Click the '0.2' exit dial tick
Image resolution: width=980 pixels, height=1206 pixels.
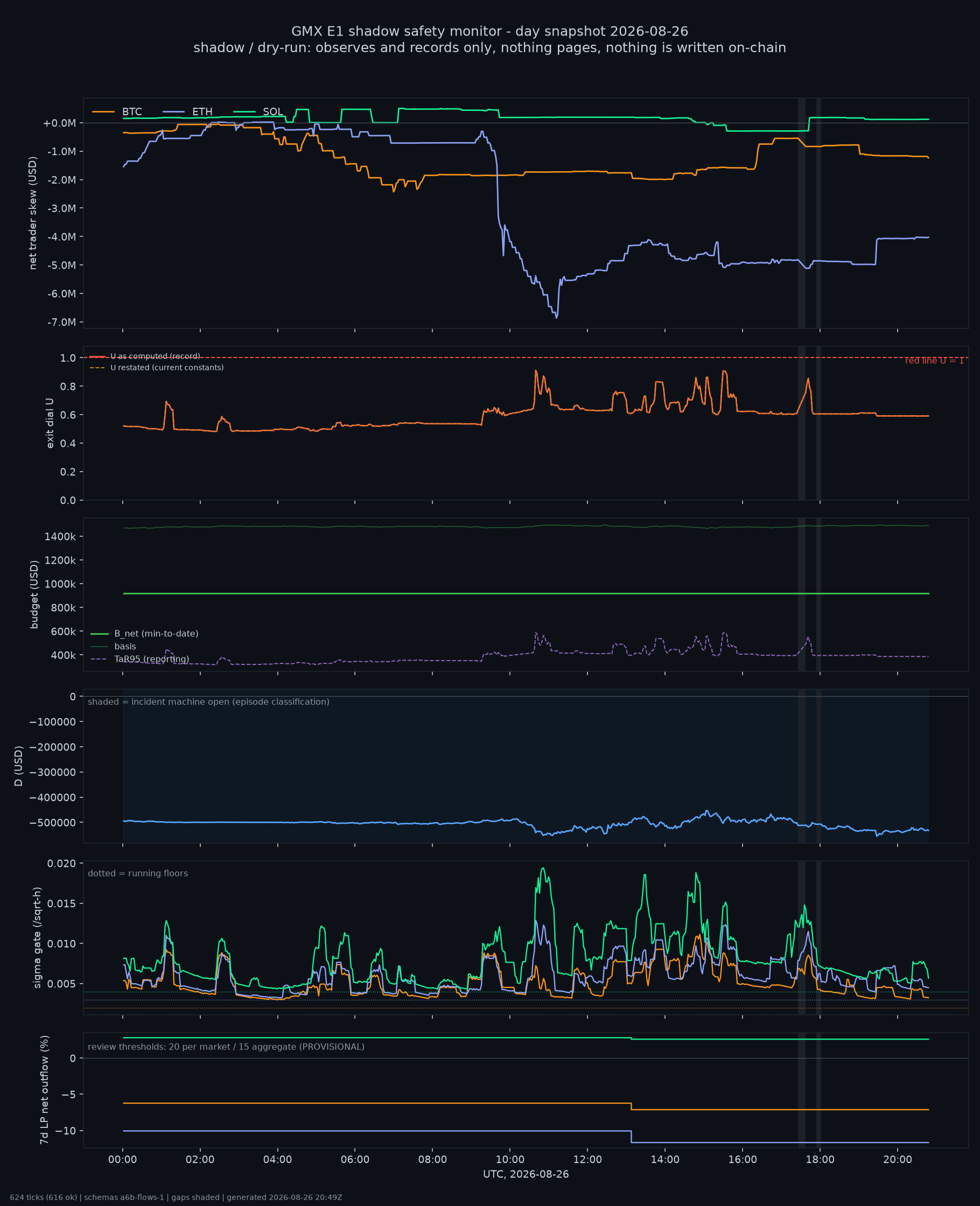click(68, 472)
